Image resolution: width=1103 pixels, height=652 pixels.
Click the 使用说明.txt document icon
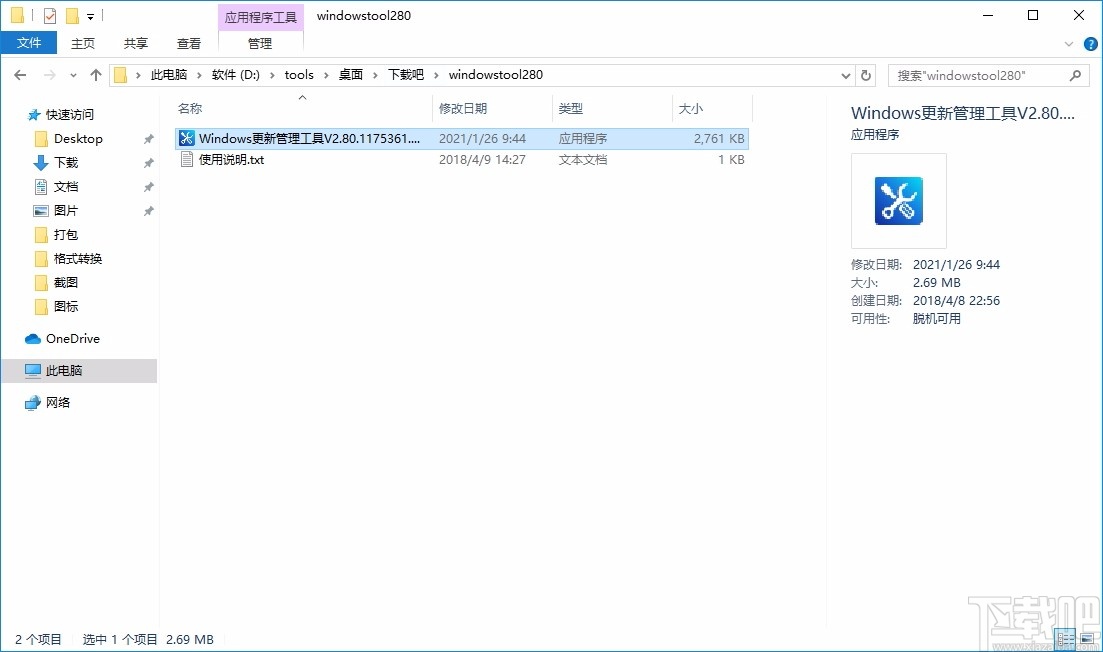(186, 160)
